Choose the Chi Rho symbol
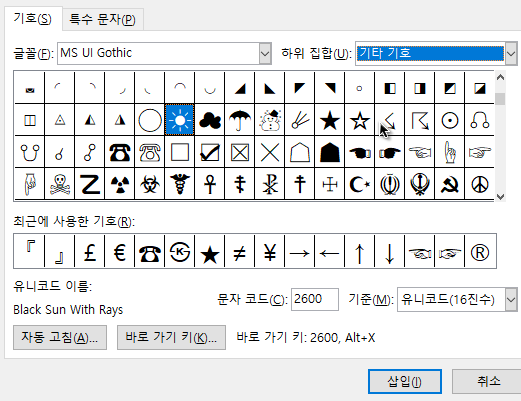This screenshot has width=521, height=401. (270, 184)
